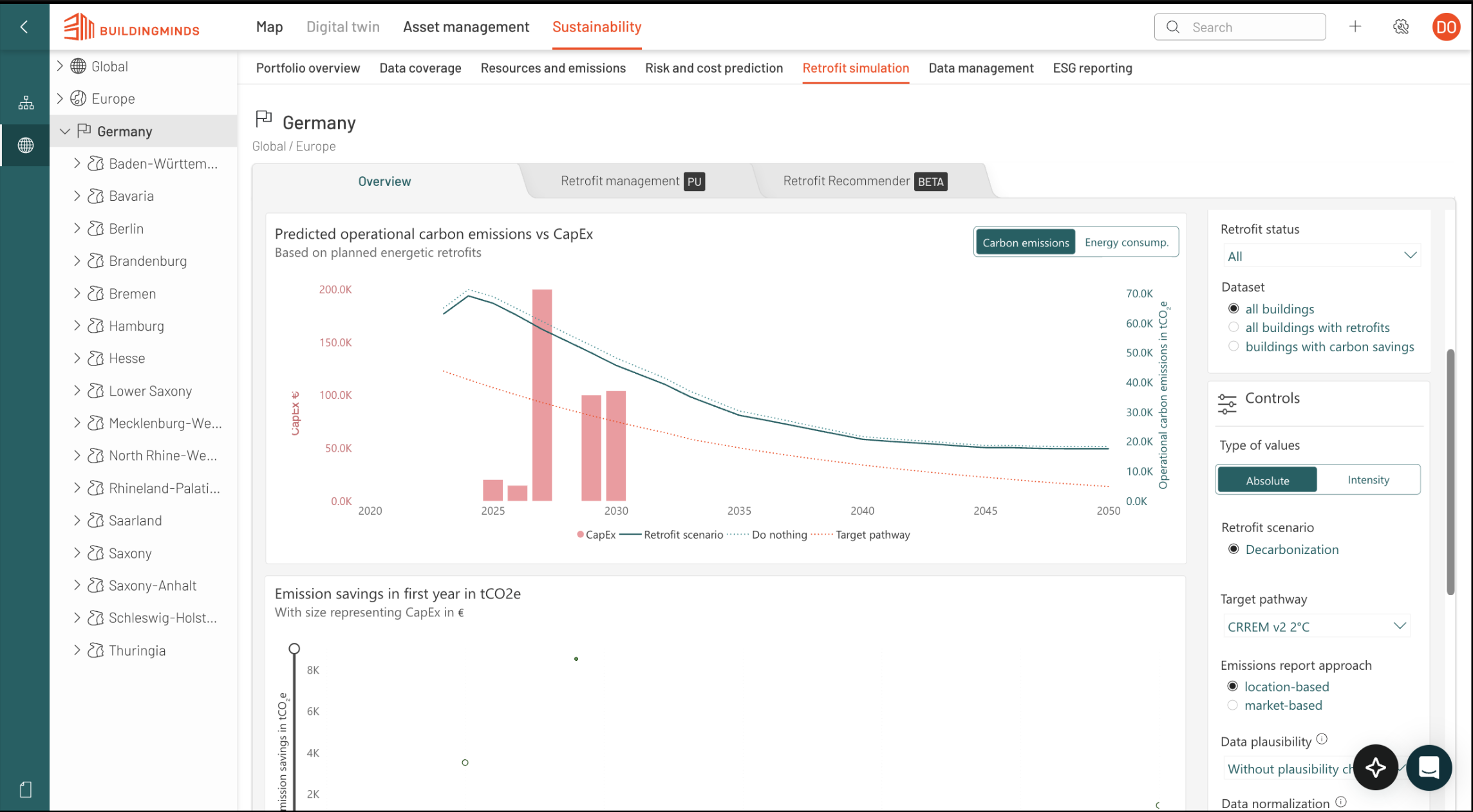
Task: Open the ESG reporting tab
Action: click(x=1093, y=68)
